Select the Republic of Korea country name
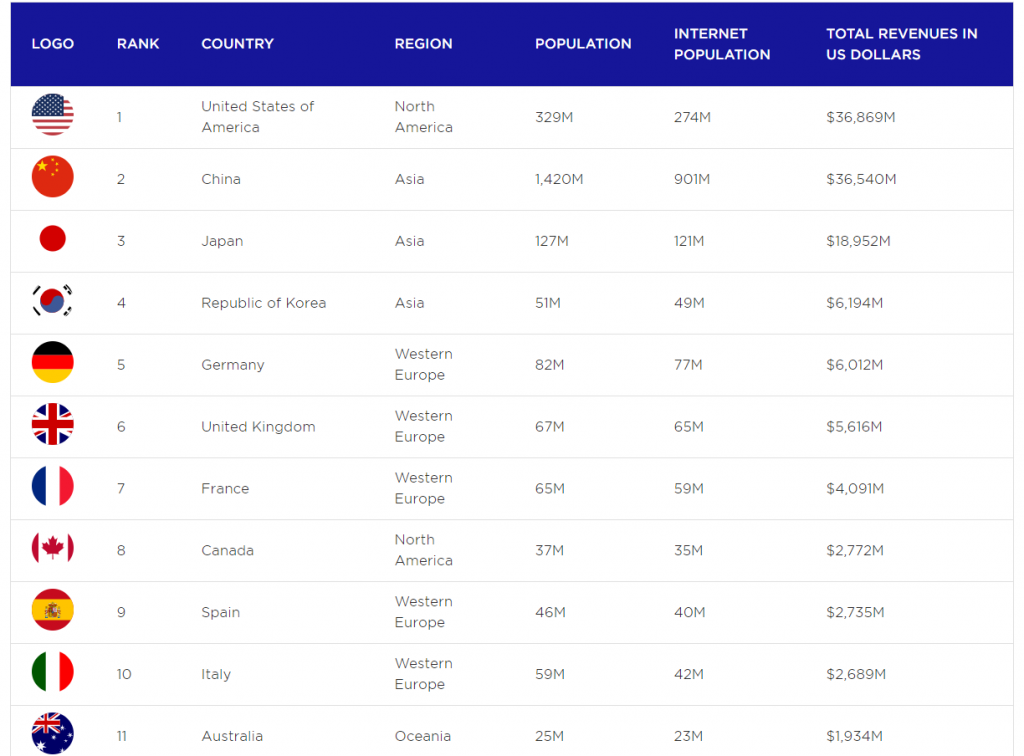Viewport: 1024px width, 756px height. point(263,303)
